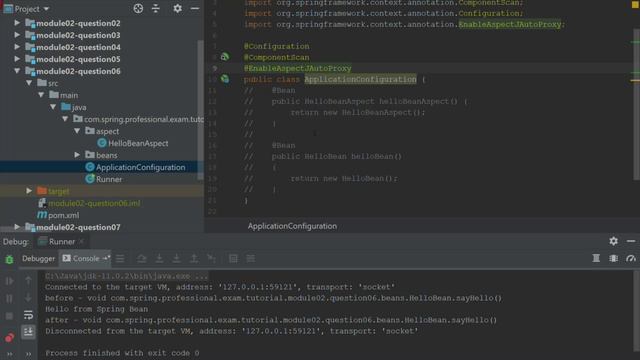The image size is (640, 360).
Task: Click the up-the-stack-trace arrow in console
Action: [28, 280]
